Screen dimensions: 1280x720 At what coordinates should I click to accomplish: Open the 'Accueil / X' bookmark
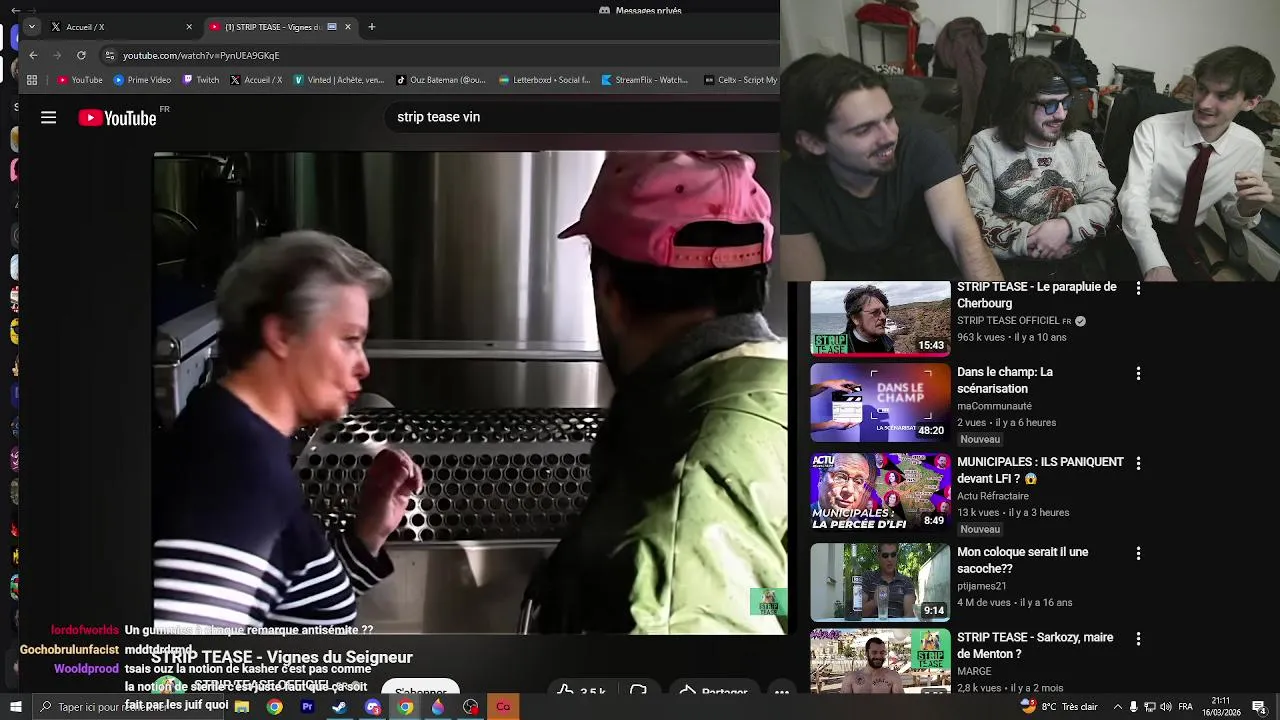coord(256,80)
